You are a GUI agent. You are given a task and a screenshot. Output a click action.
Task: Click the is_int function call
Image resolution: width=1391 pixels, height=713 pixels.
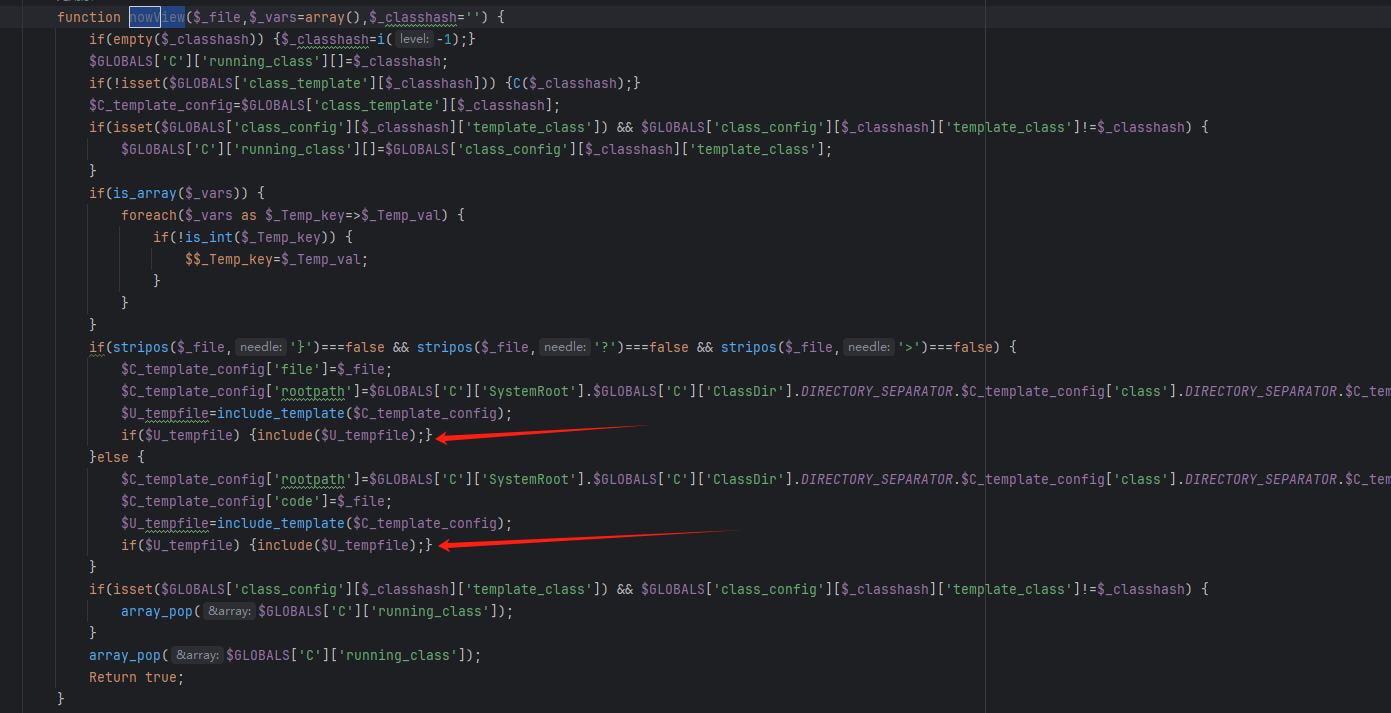pos(204,237)
